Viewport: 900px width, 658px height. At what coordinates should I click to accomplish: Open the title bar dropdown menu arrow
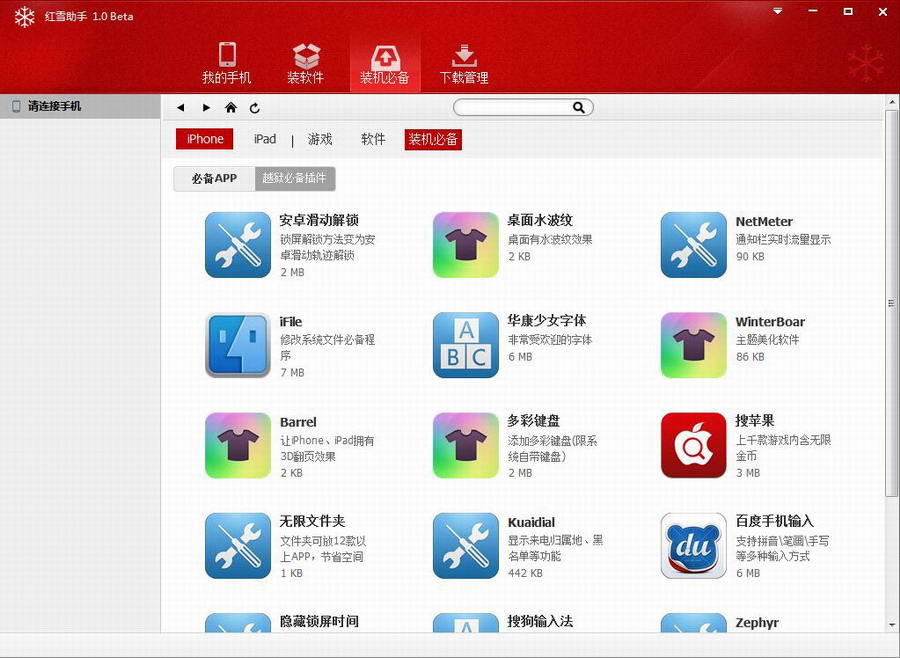[778, 11]
